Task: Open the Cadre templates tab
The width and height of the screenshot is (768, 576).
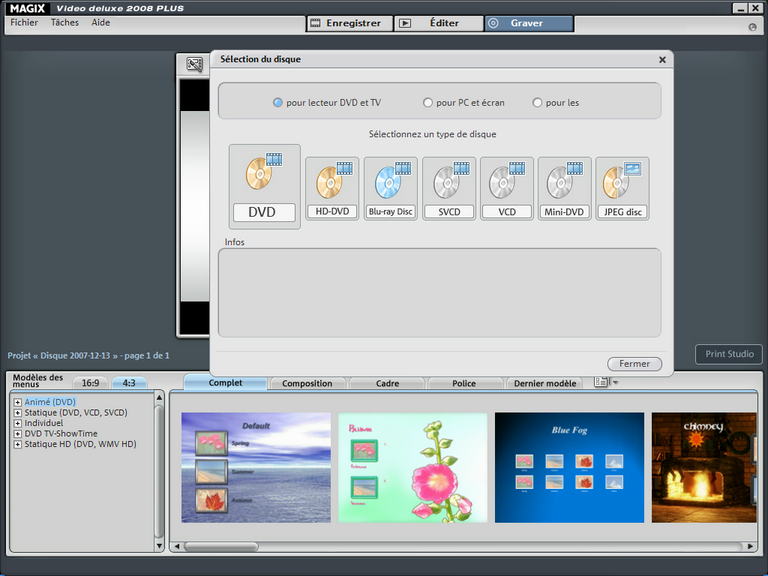Action: pyautogui.click(x=387, y=384)
